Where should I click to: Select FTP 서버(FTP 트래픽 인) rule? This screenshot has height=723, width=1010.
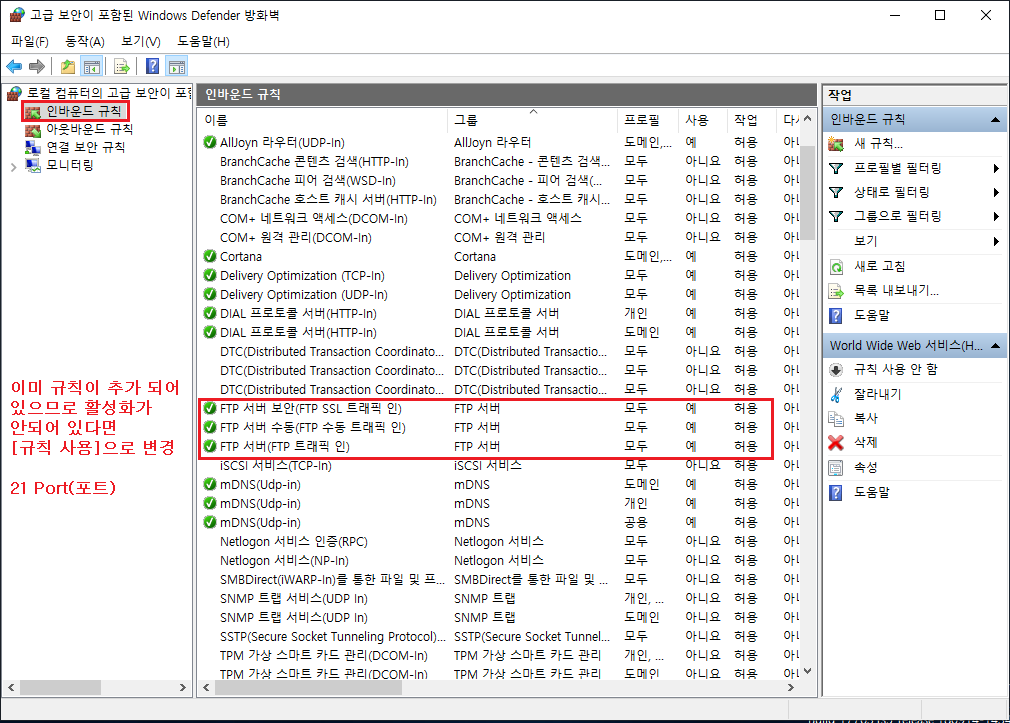pos(500,446)
